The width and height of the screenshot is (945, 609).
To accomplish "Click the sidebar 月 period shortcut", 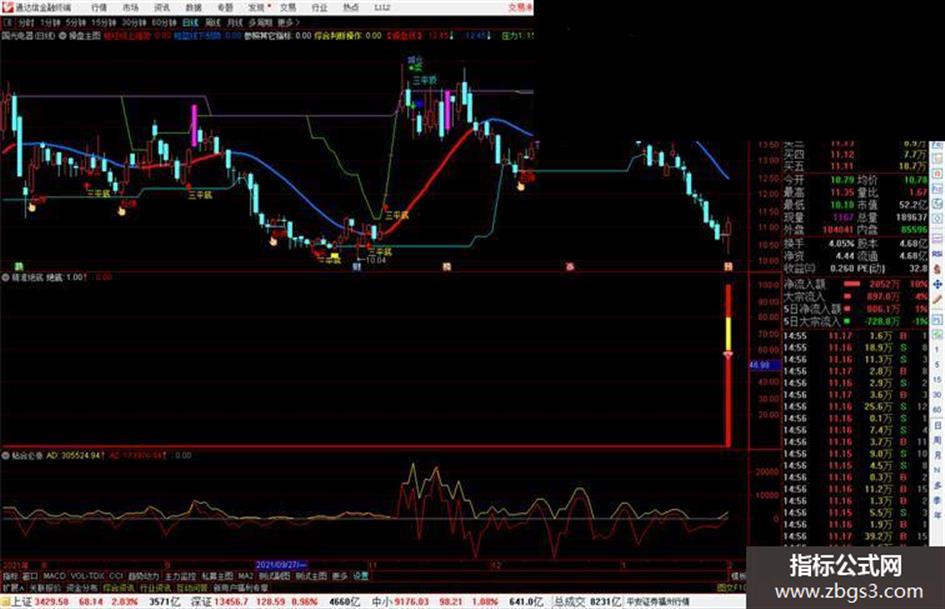I will coord(937,456).
